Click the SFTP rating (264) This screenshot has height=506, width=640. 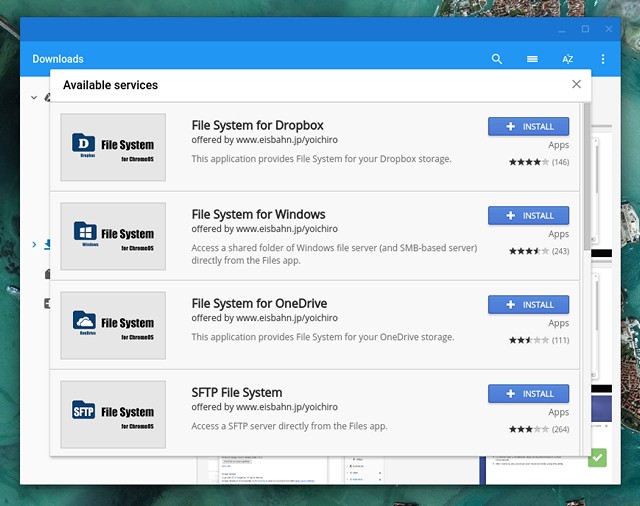[539, 429]
